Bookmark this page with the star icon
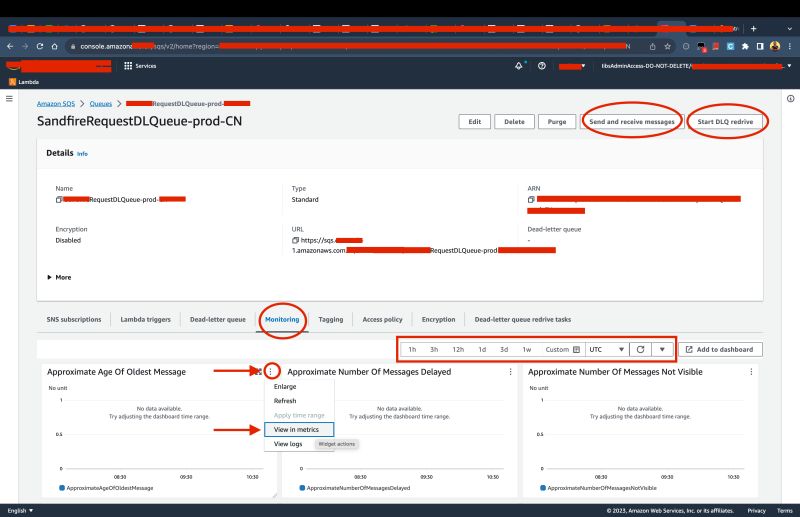Image resolution: width=800 pixels, height=517 pixels. click(x=667, y=46)
